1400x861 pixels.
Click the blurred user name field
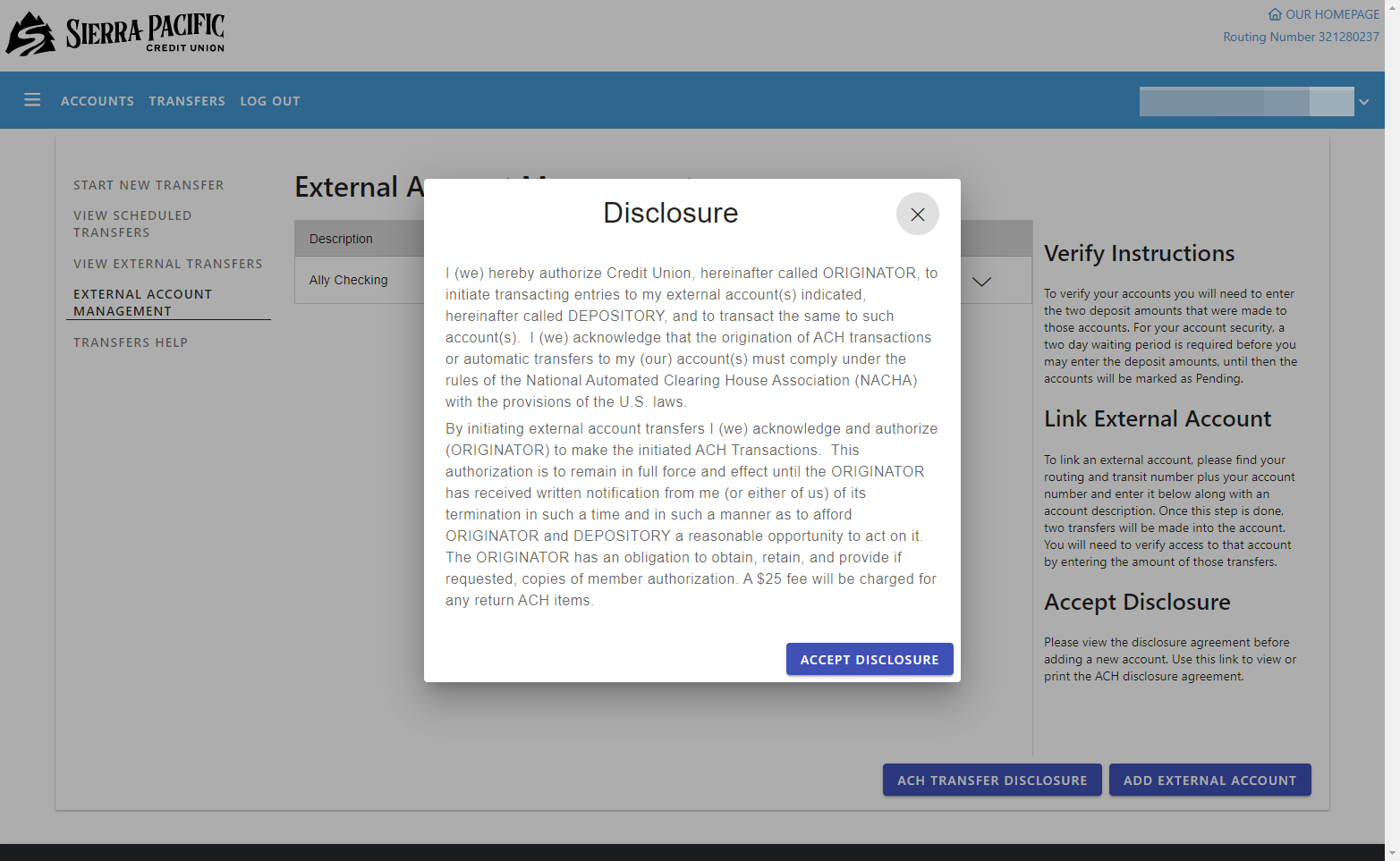click(1246, 101)
